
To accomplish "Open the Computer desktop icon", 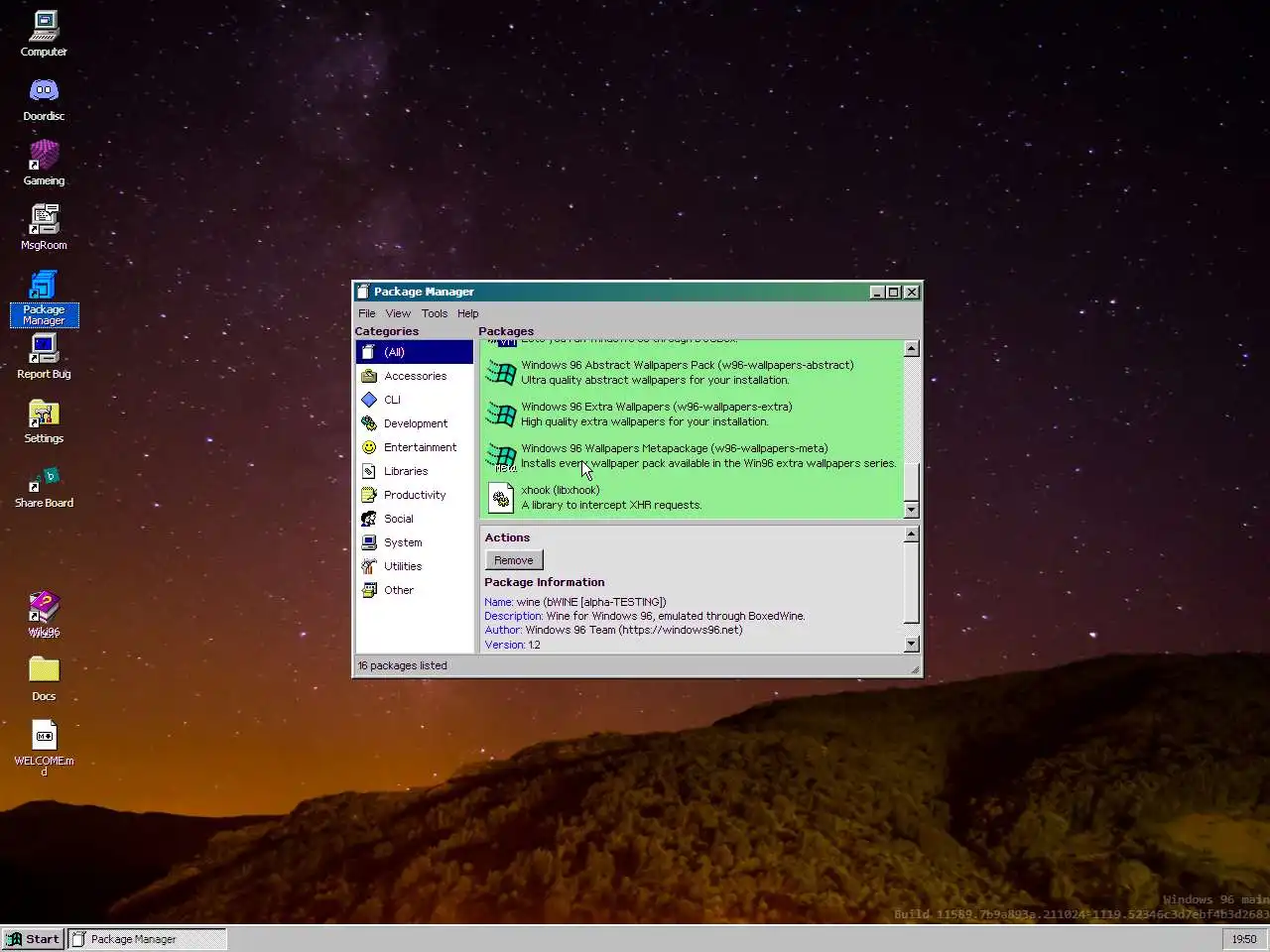I will 44,34.
